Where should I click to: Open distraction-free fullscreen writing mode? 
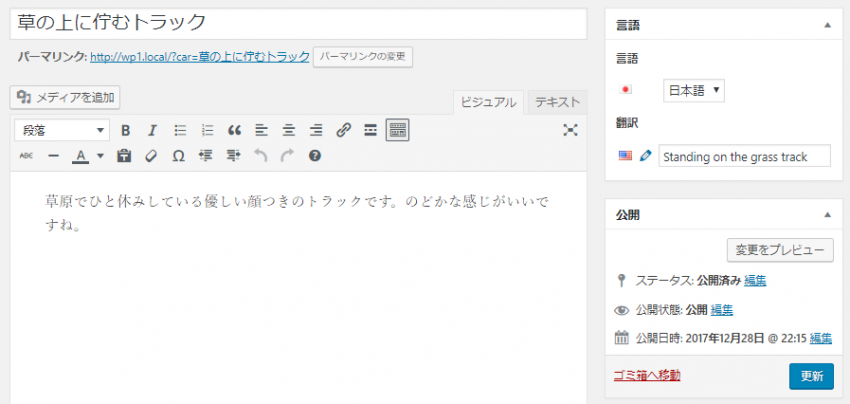[570, 130]
